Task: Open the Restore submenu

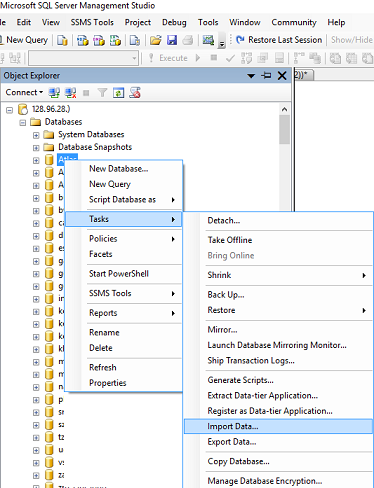Action: (x=278, y=310)
